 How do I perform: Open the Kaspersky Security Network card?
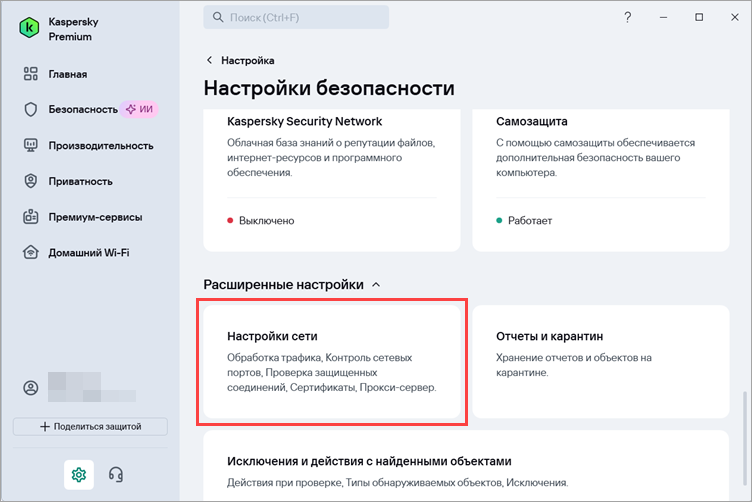coord(332,180)
